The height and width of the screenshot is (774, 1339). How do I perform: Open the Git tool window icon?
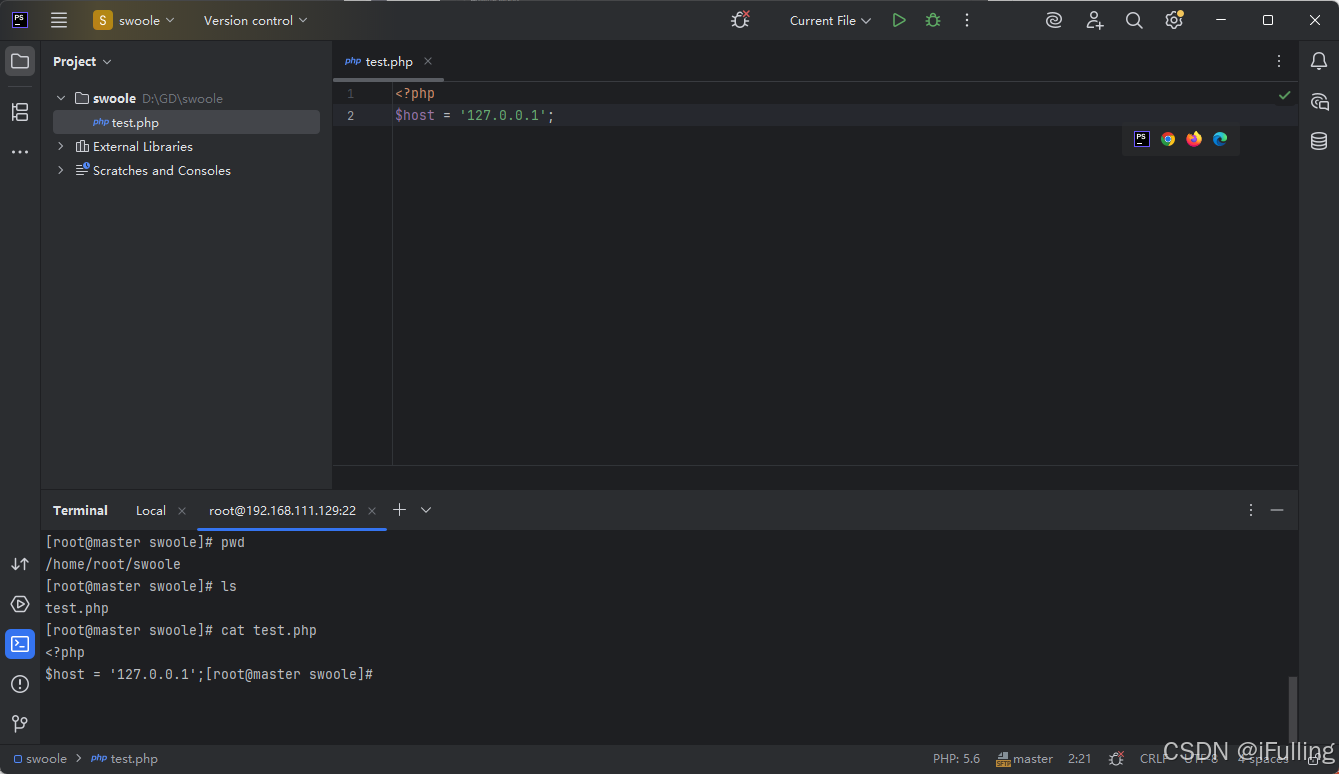[20, 723]
